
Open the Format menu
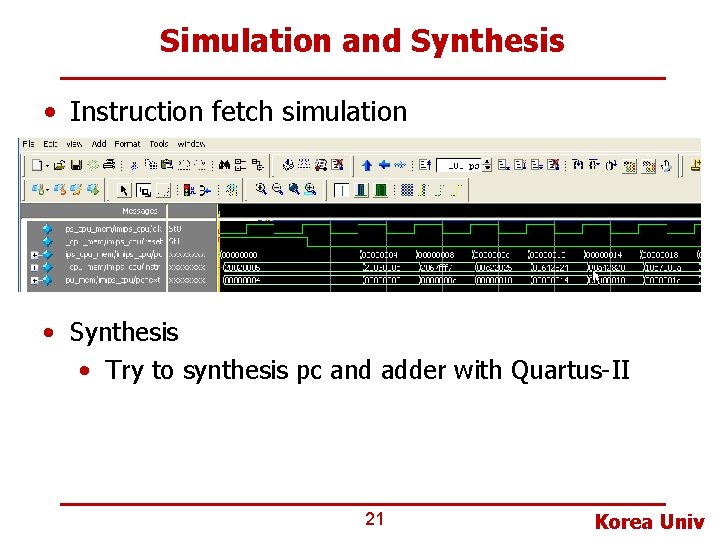(x=127, y=144)
